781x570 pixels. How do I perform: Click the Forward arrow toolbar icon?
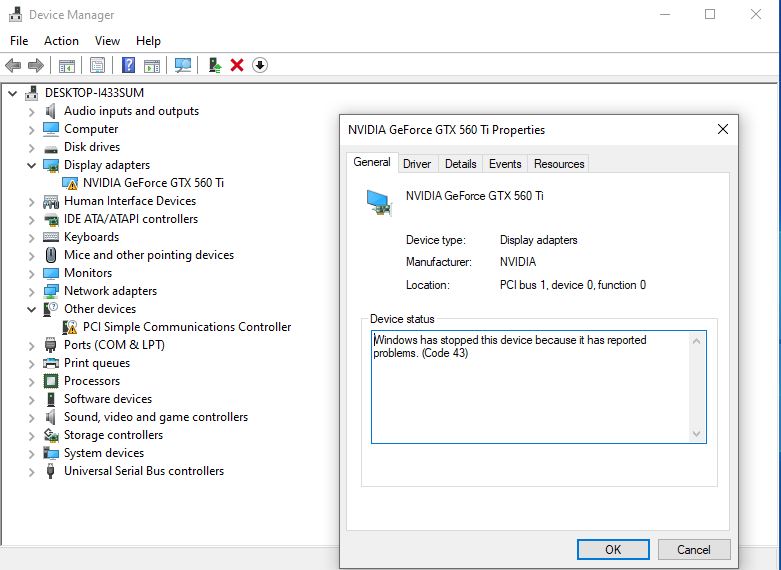[35, 65]
